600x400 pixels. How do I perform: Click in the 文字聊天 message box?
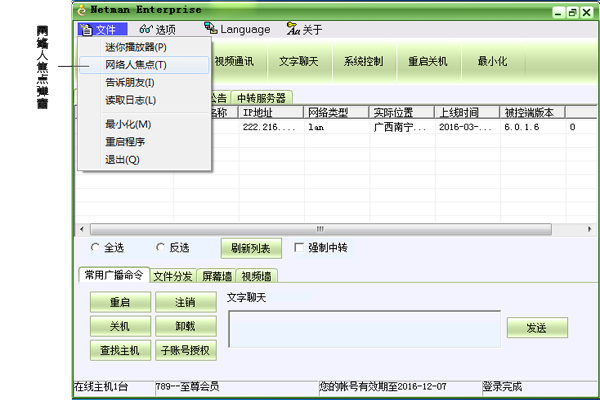coord(364,328)
